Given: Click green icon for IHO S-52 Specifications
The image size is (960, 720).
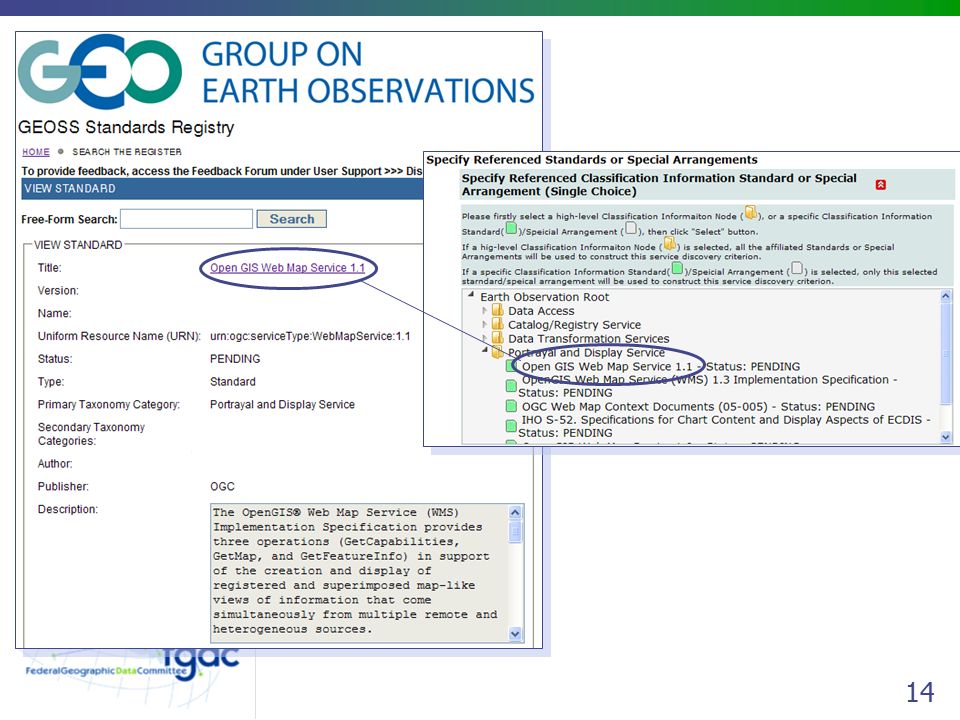Looking at the screenshot, I should click(x=511, y=426).
